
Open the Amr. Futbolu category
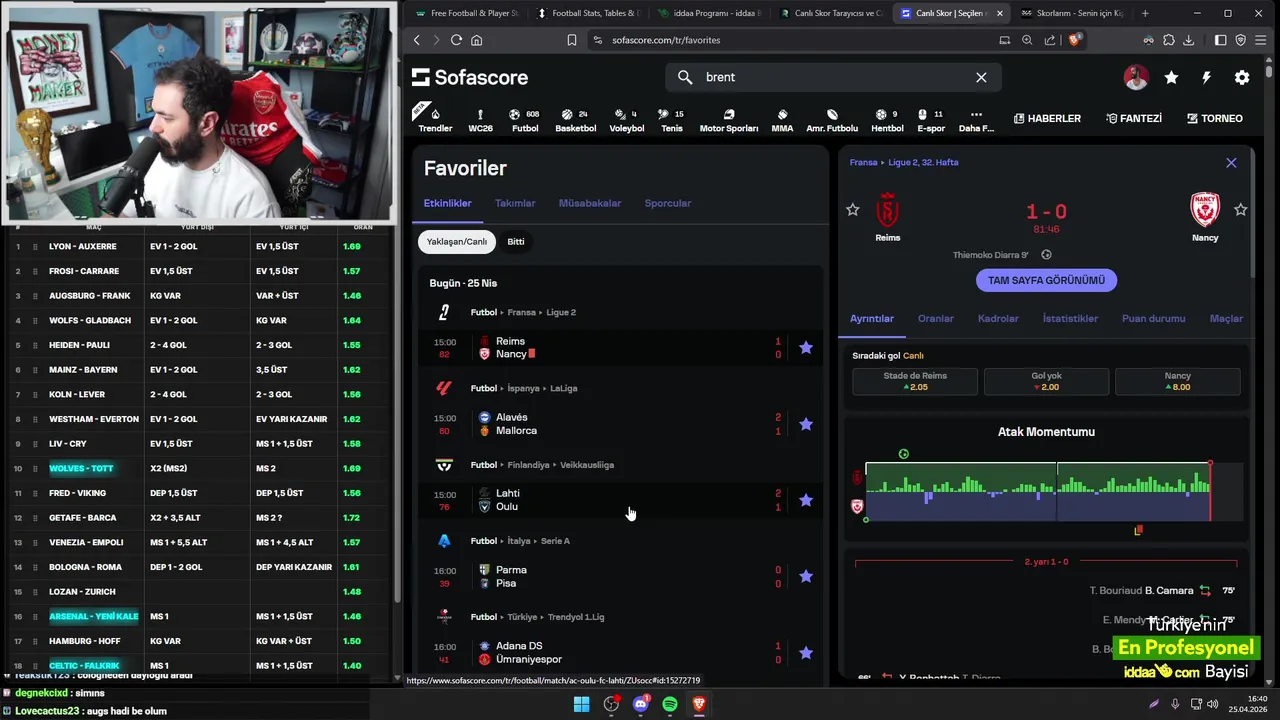[832, 120]
